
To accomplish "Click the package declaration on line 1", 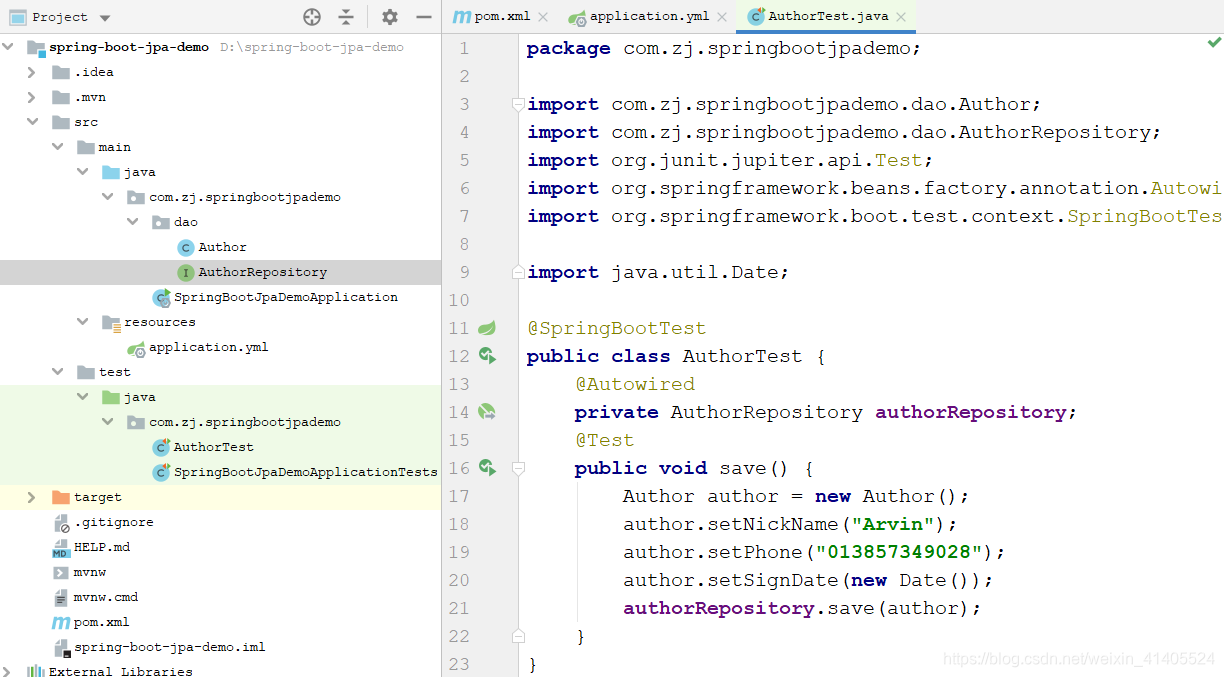I will tap(723, 48).
